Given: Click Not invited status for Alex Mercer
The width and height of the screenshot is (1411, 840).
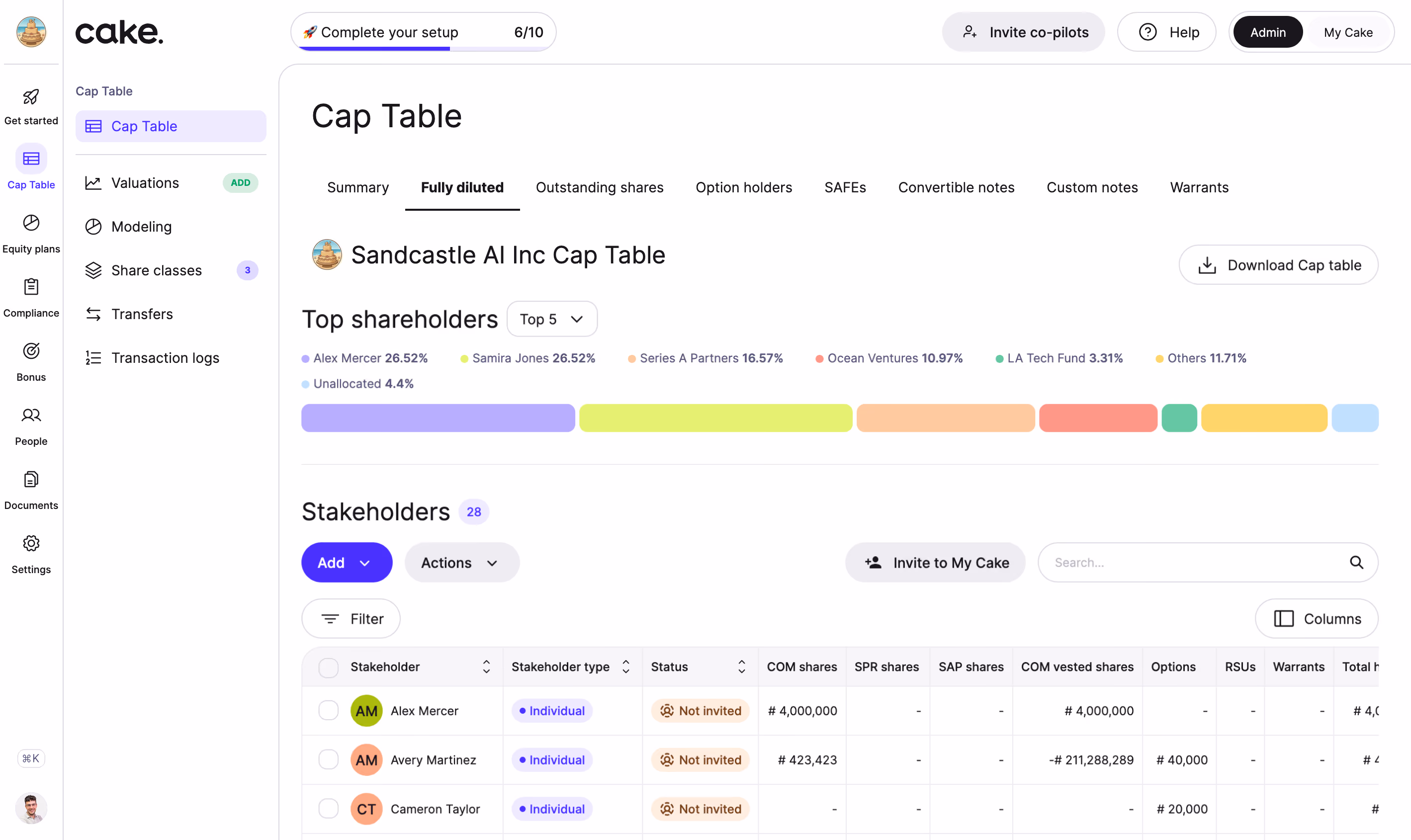Looking at the screenshot, I should 701,711.
